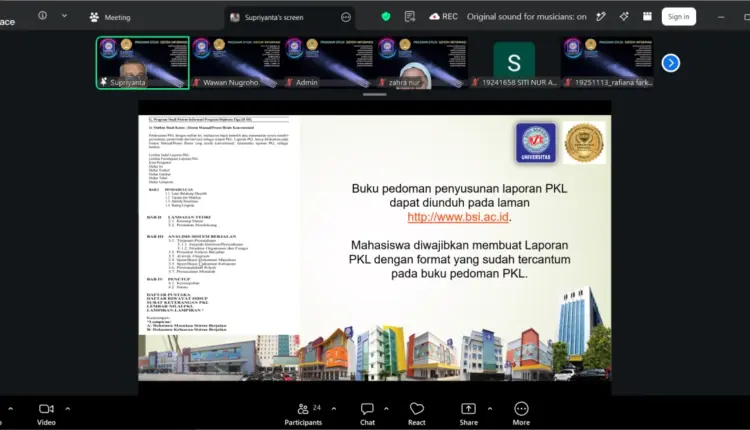
Task: Open the AI companion sparkle icon
Action: coord(624,17)
